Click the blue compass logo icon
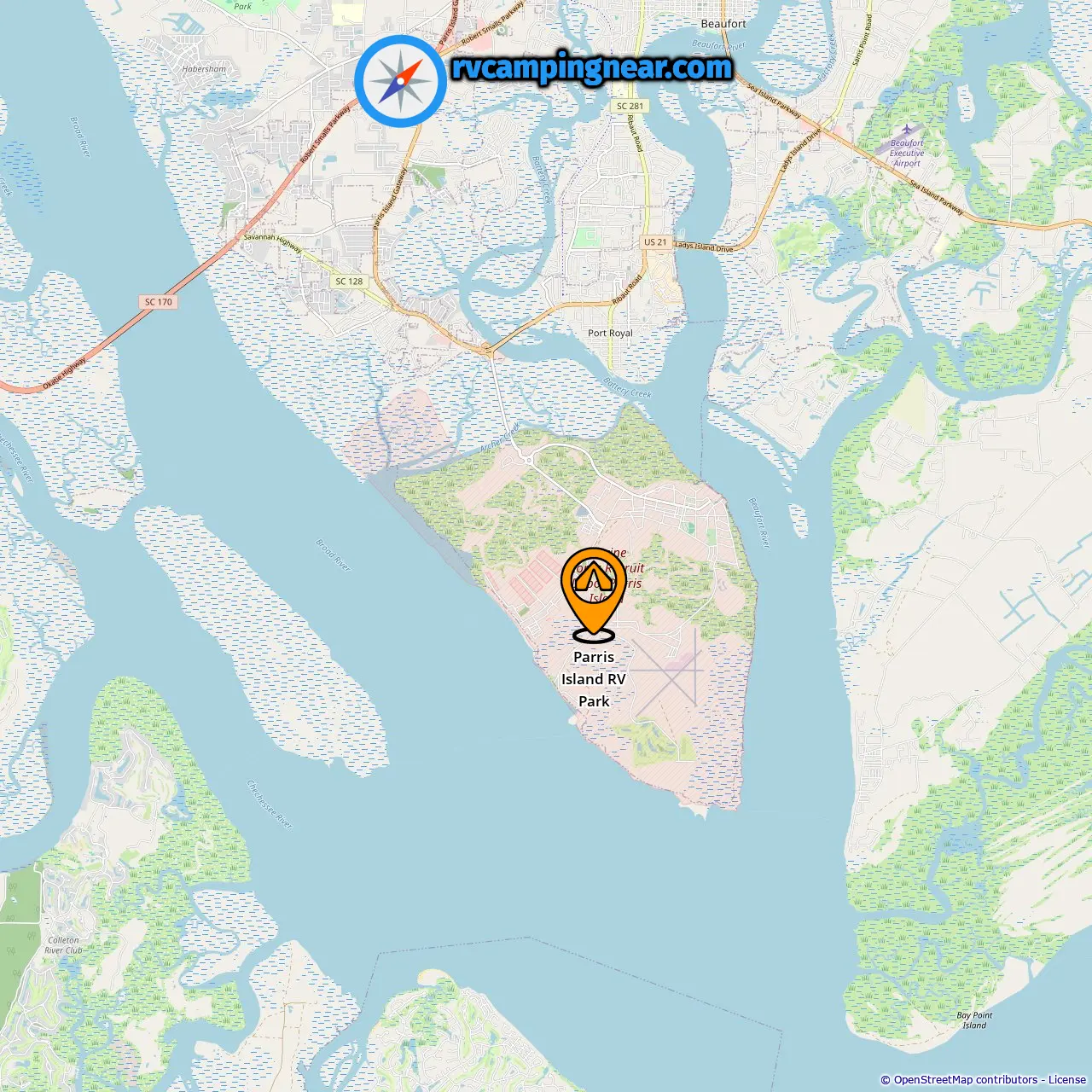The height and width of the screenshot is (1092, 1092). [x=400, y=81]
